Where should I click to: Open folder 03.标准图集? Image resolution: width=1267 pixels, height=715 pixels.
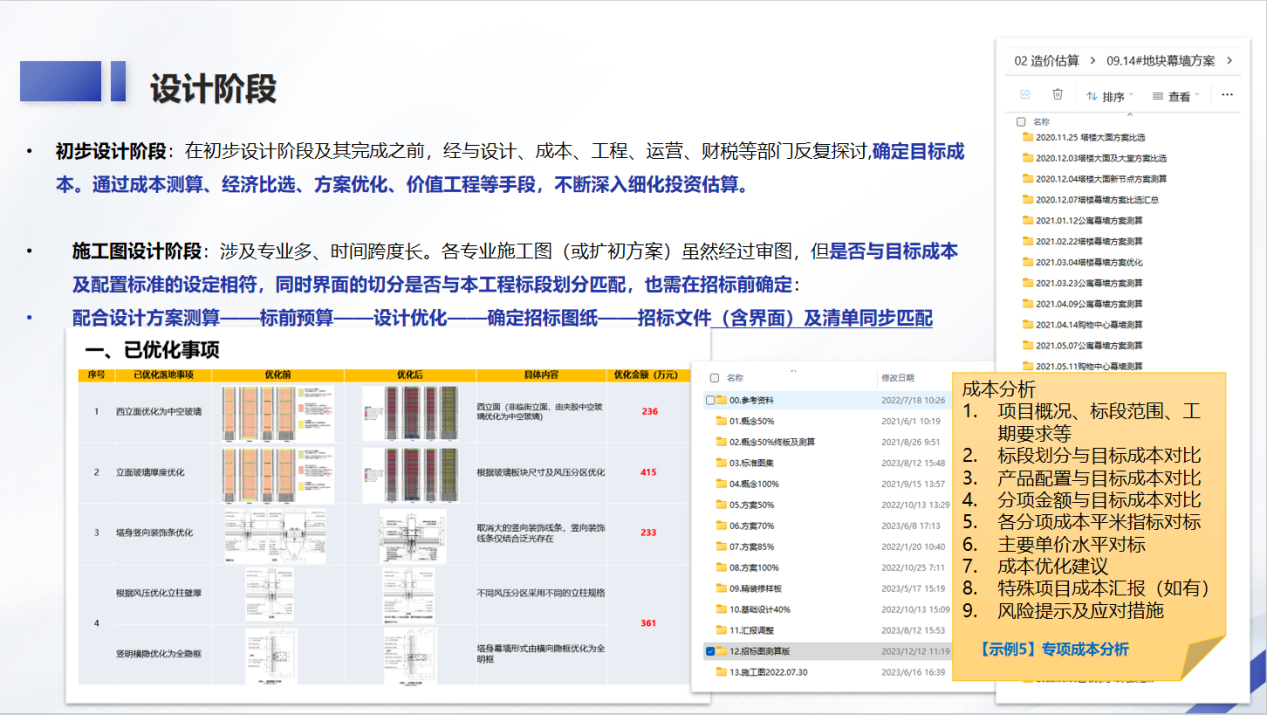click(746, 463)
